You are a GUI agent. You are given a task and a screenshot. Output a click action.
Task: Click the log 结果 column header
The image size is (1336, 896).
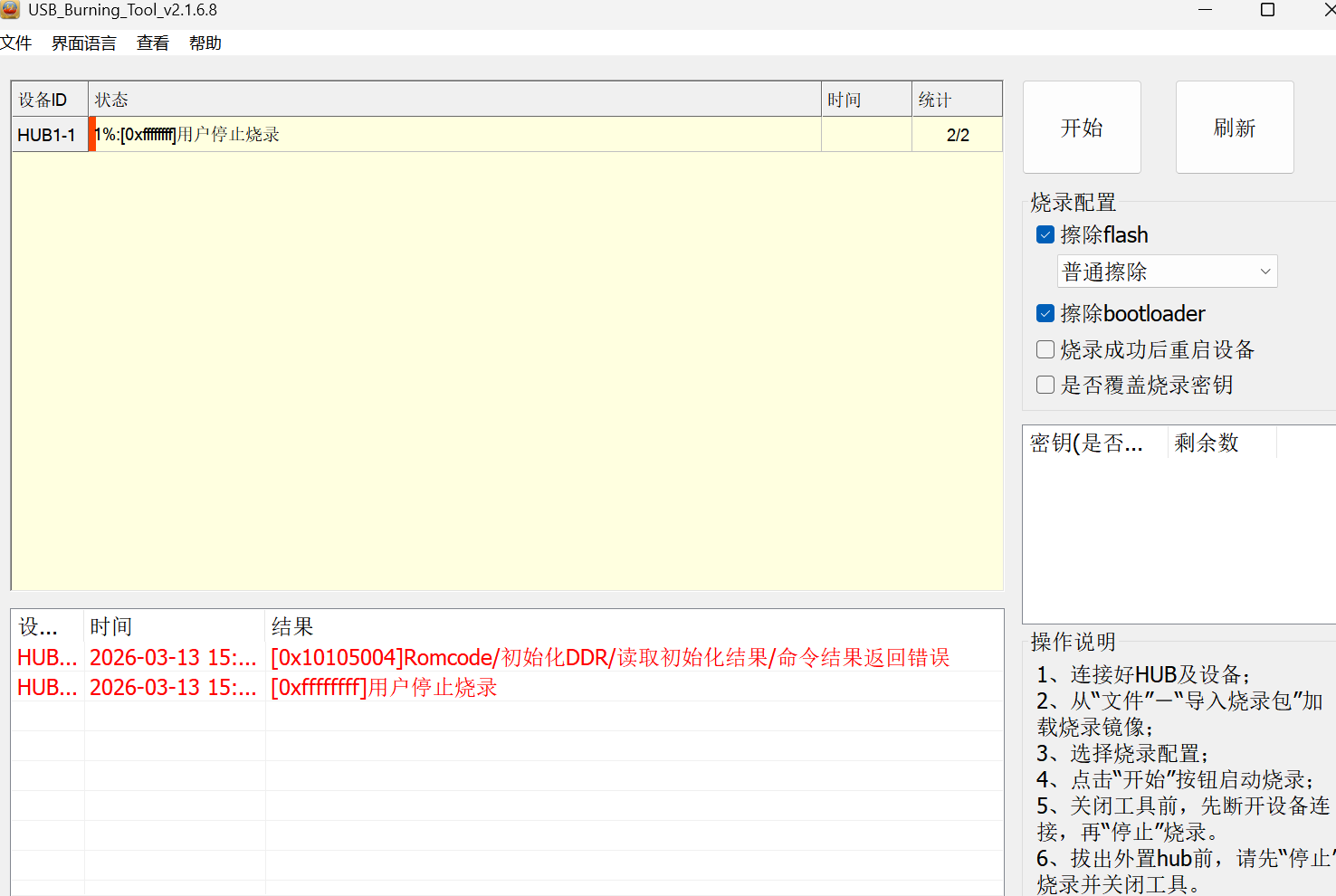(635, 626)
